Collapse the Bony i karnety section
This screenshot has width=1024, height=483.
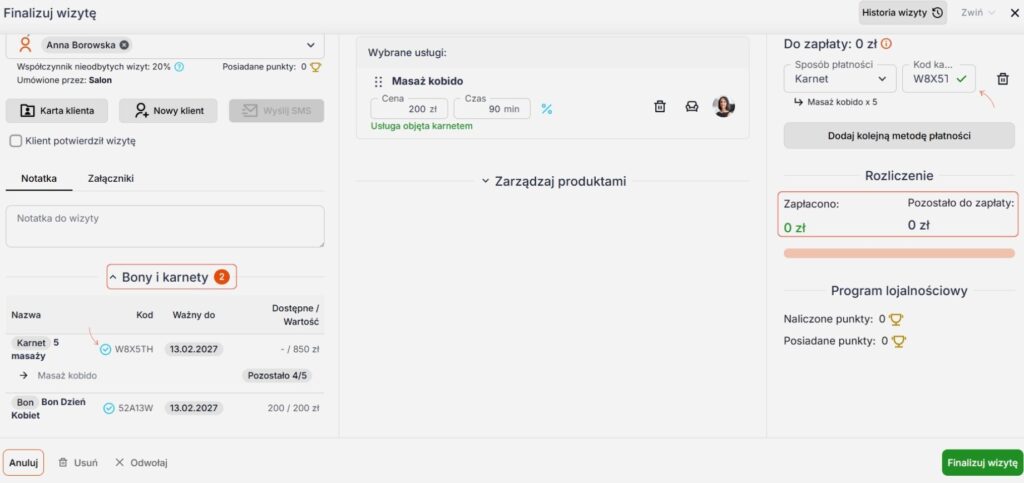(172, 277)
